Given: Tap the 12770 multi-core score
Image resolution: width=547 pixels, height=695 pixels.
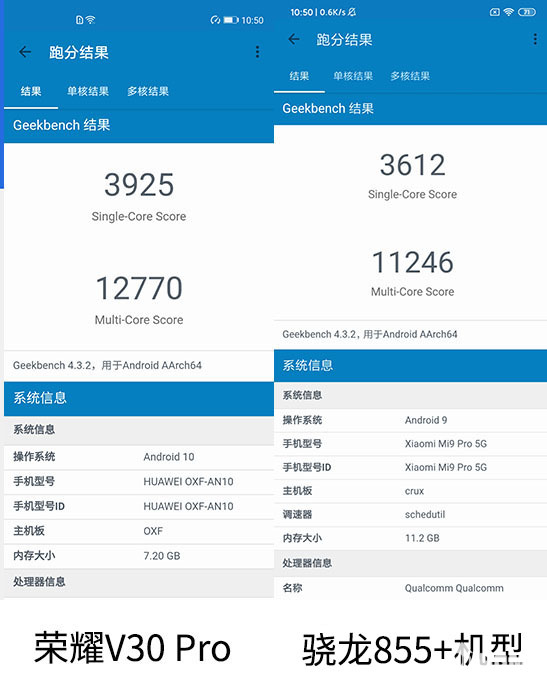Looking at the screenshot, I should tap(139, 288).
